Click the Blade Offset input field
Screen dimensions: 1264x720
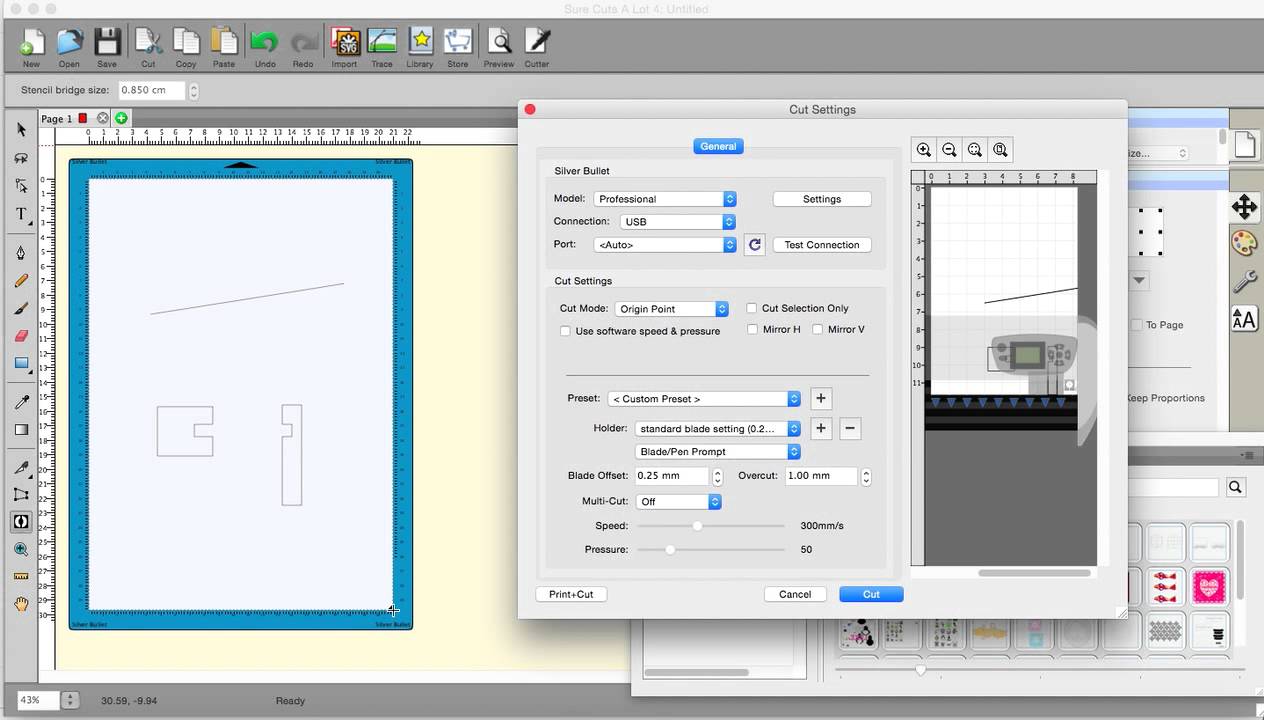671,476
